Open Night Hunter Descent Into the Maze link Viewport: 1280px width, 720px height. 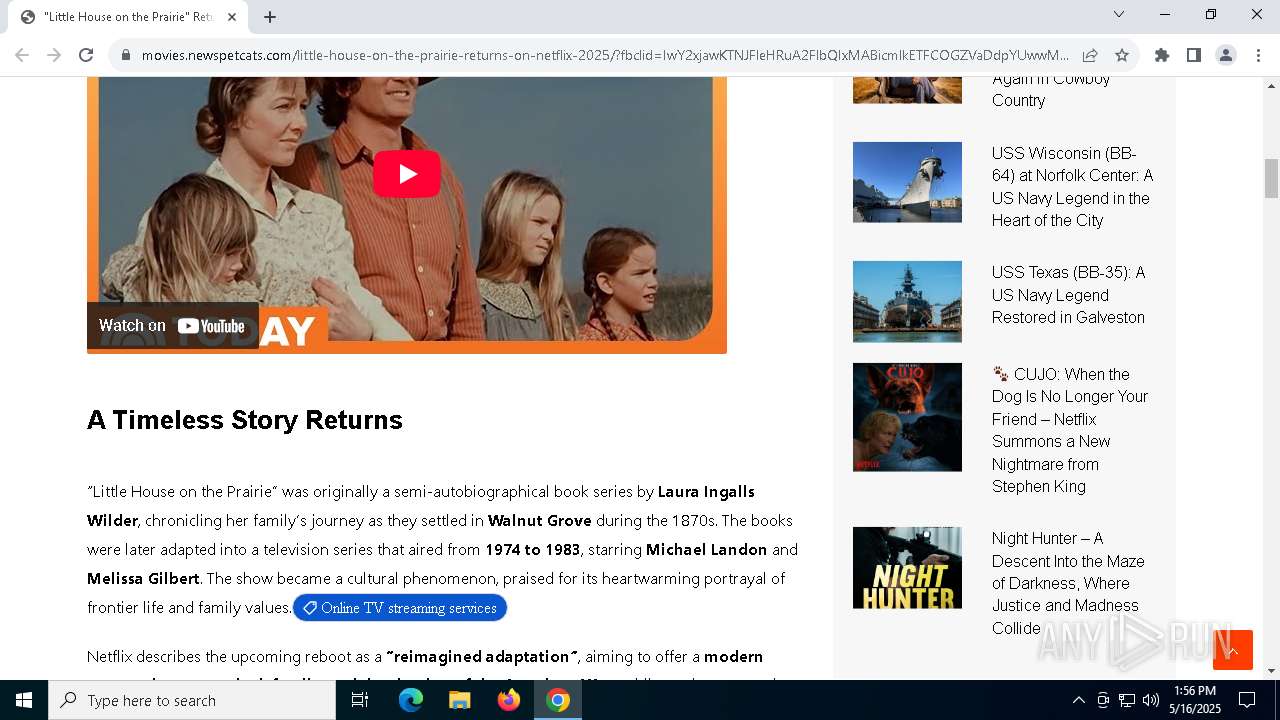click(1068, 583)
